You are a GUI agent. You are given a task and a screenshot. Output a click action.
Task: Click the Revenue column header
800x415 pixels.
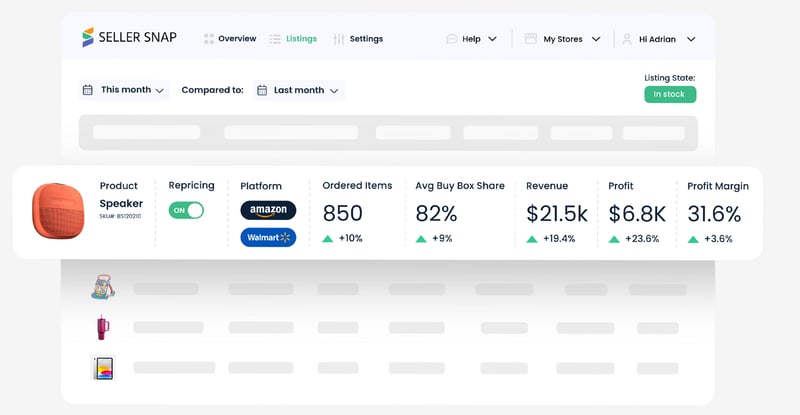tap(547, 186)
